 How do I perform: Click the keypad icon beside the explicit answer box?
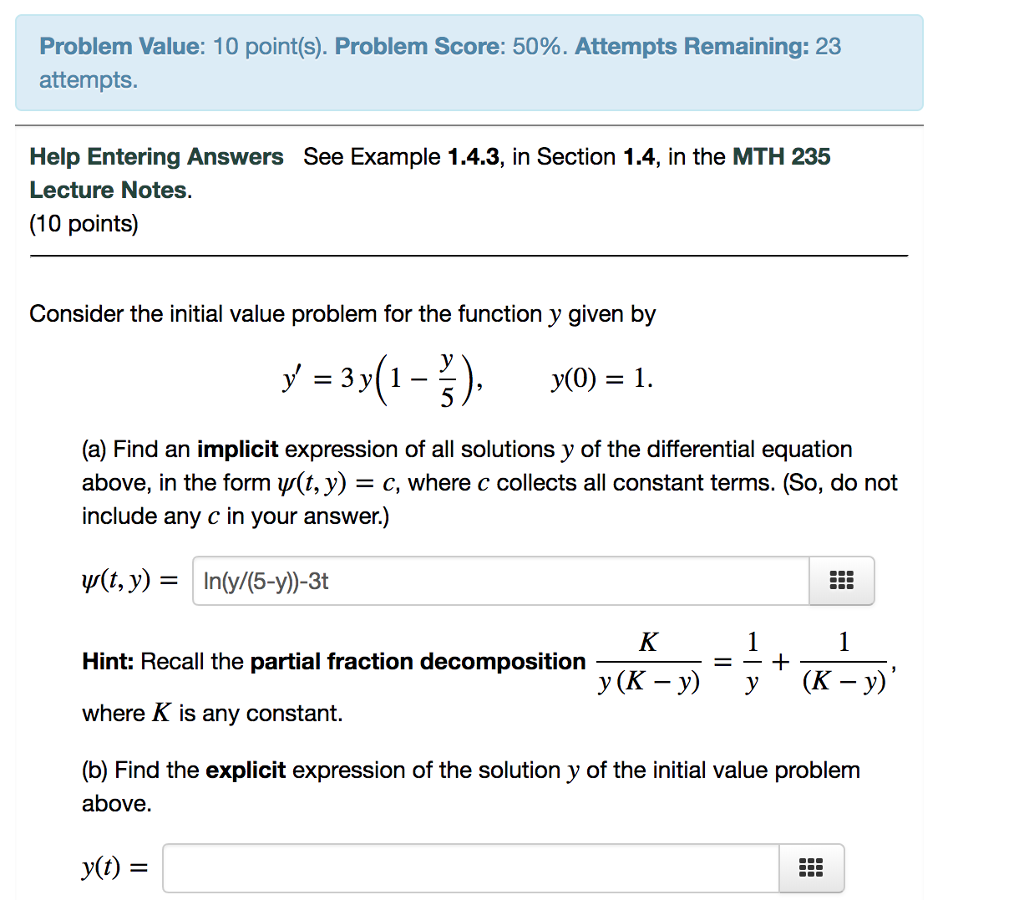[811, 868]
